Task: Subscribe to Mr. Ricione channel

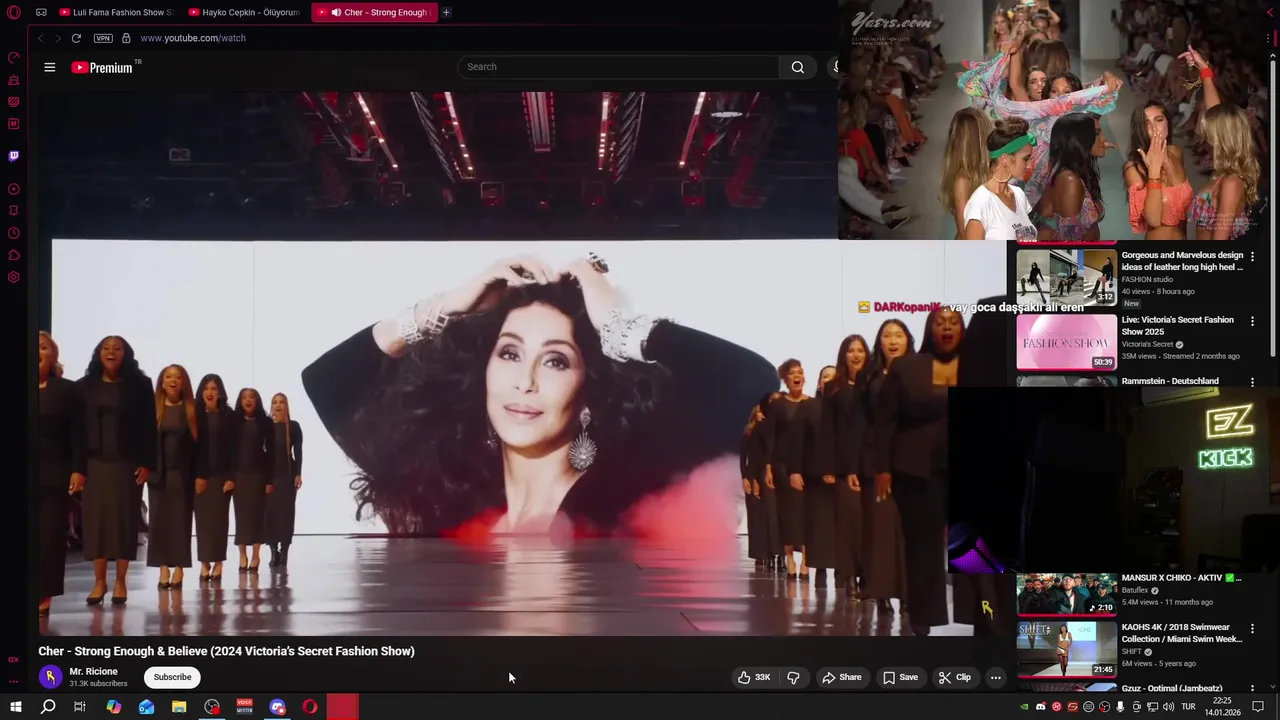Action: pyautogui.click(x=172, y=677)
